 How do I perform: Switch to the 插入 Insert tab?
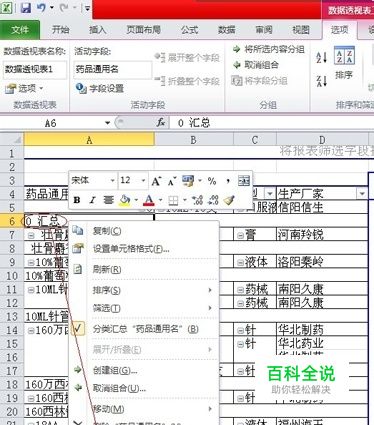[97, 30]
